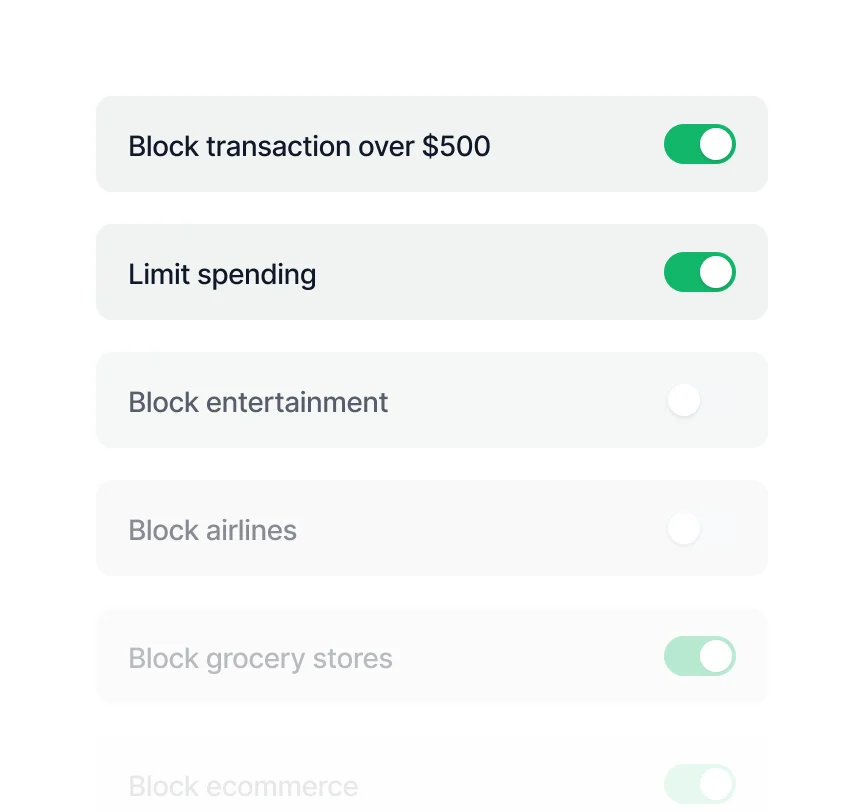Toggle off Block grocery stores

699,656
